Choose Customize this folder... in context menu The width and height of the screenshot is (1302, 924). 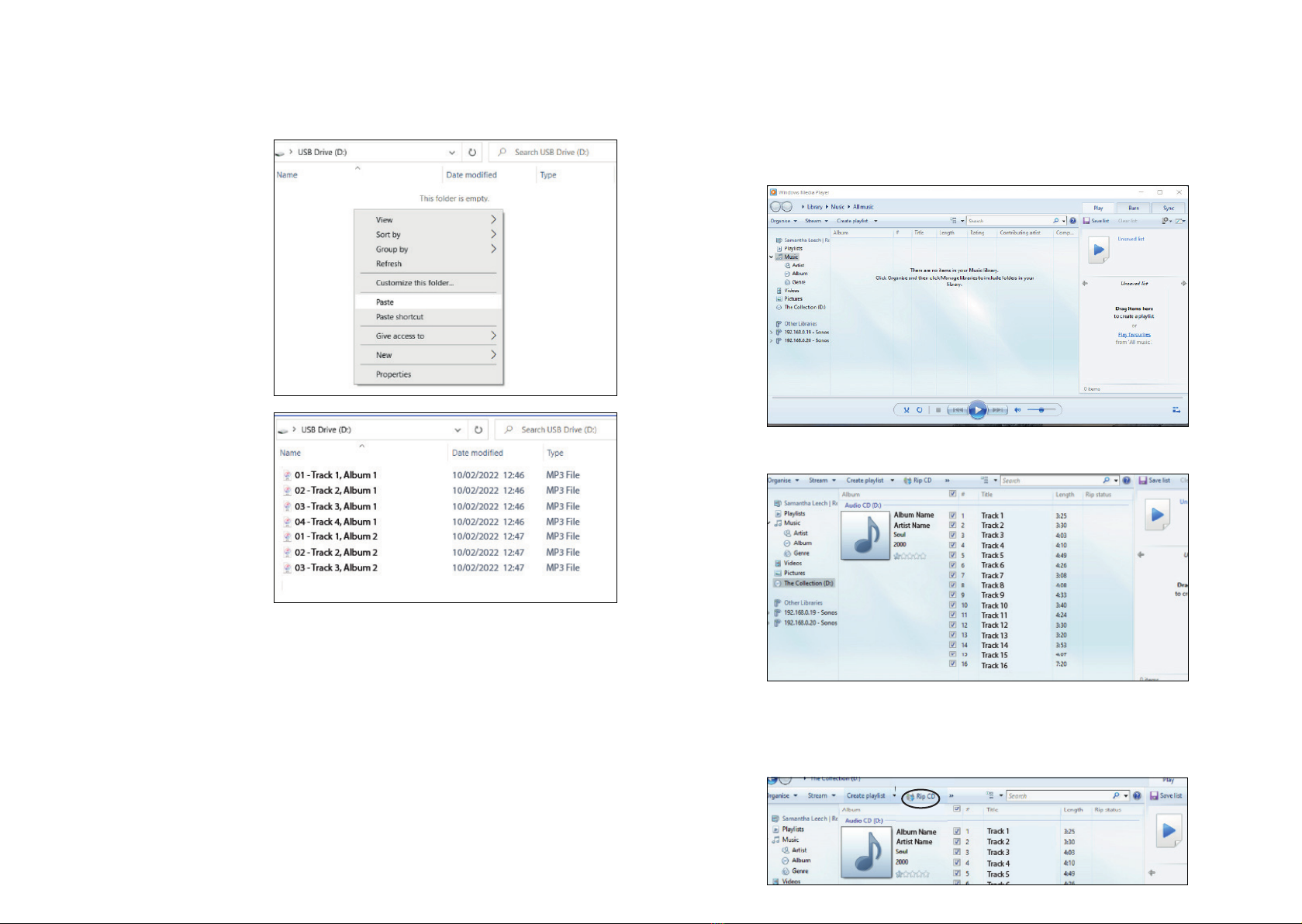(x=428, y=283)
